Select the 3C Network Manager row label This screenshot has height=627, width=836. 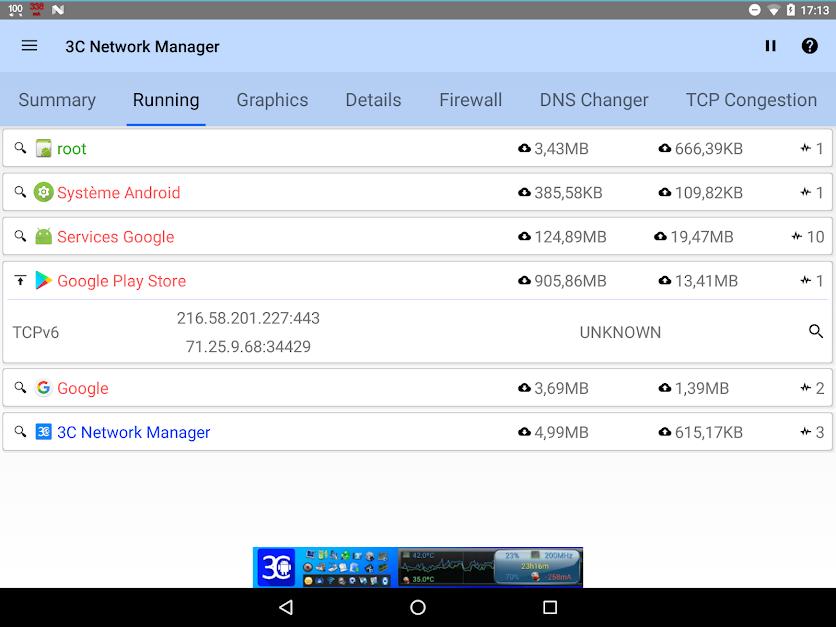[133, 432]
